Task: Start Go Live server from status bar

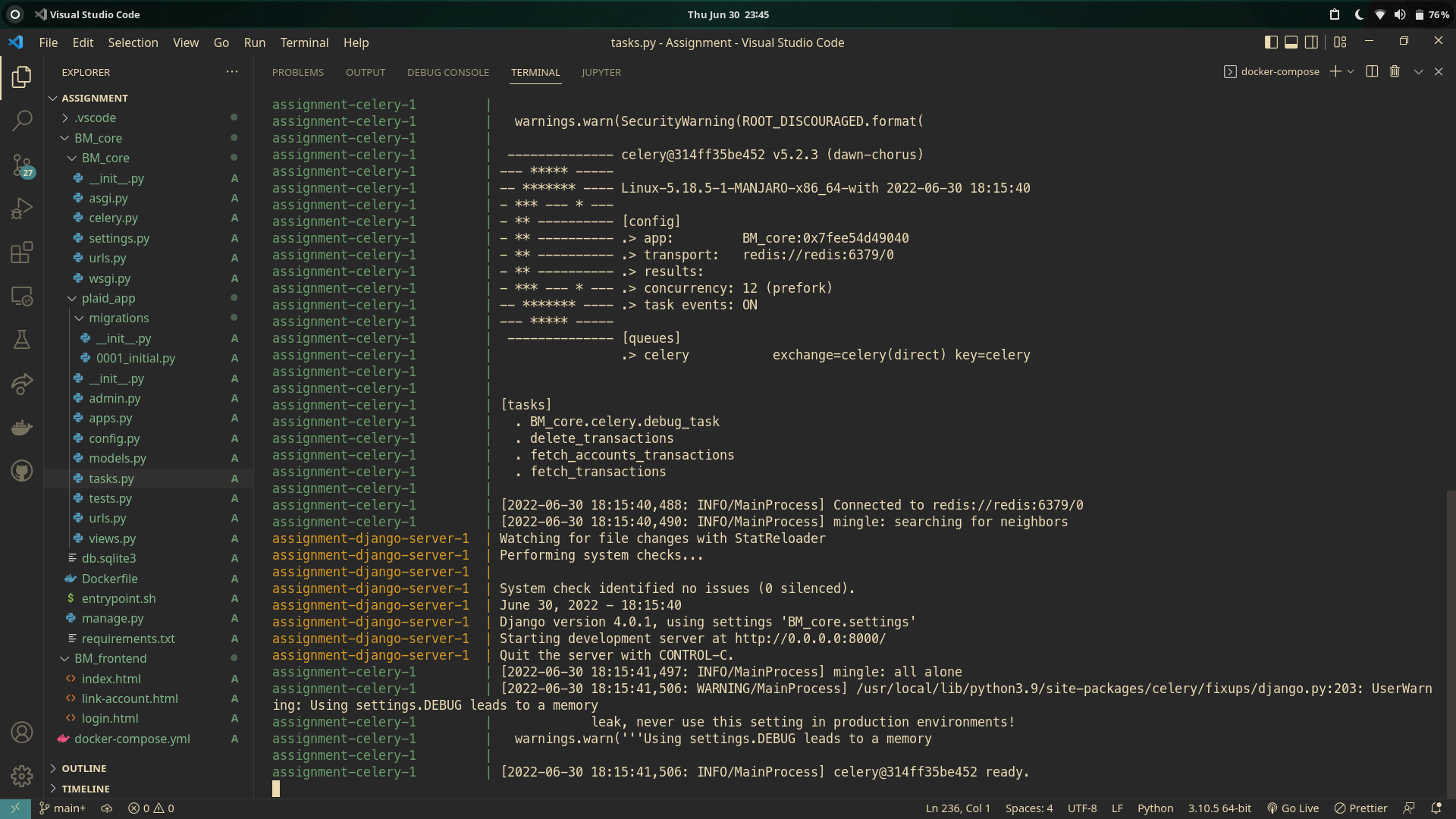Action: click(1293, 808)
